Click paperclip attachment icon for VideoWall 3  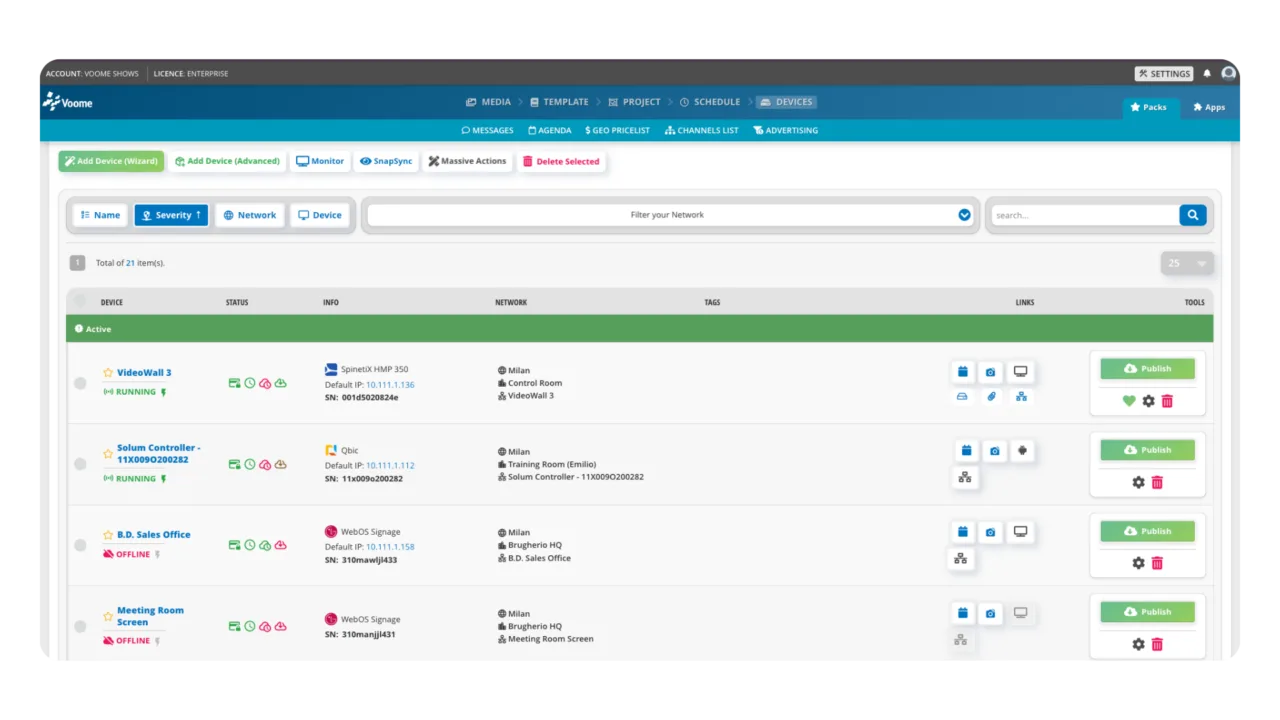992,397
